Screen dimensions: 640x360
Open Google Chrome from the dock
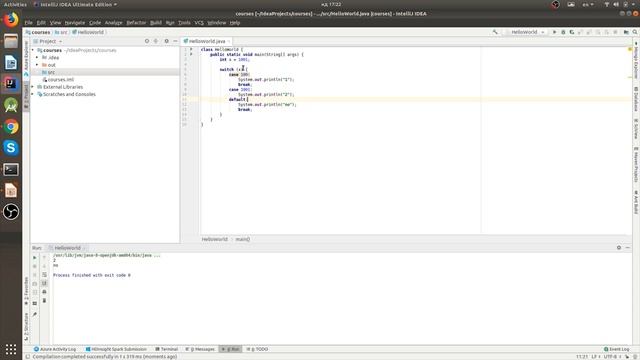tap(11, 127)
